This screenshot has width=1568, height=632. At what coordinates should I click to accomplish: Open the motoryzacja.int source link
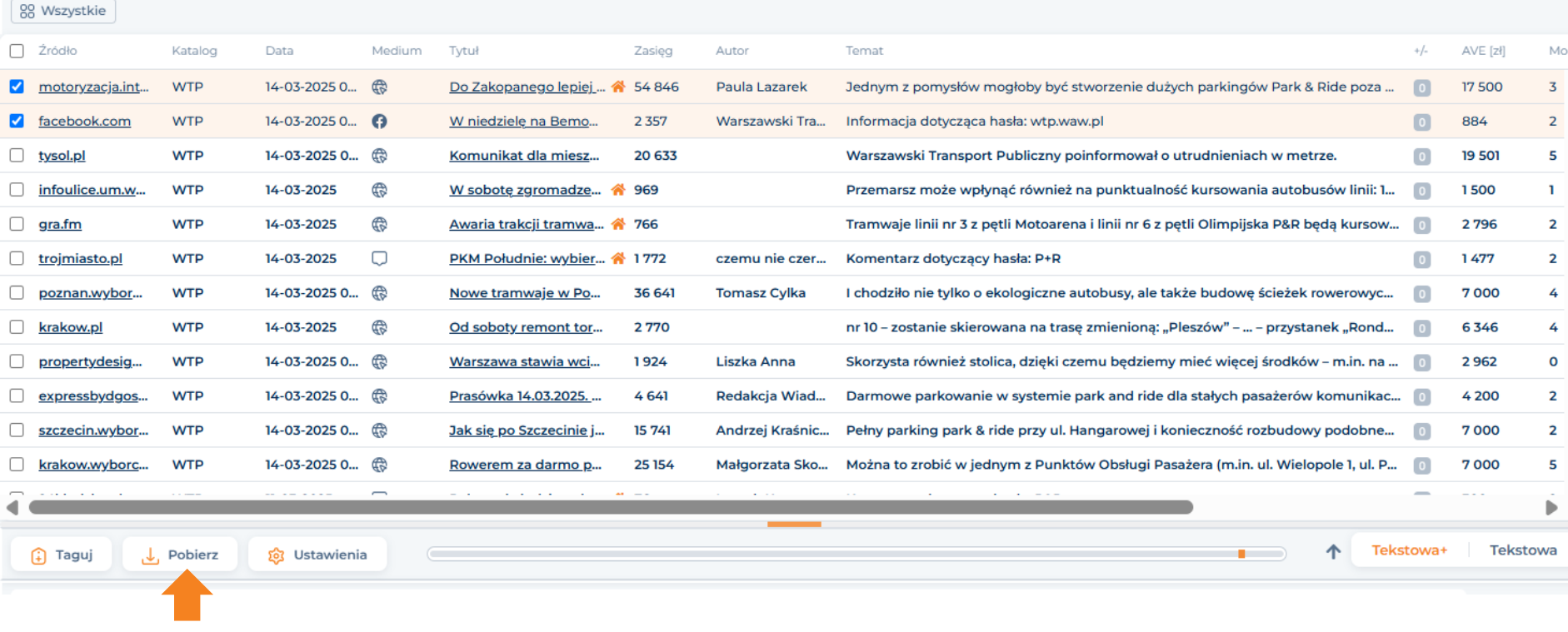tap(93, 87)
